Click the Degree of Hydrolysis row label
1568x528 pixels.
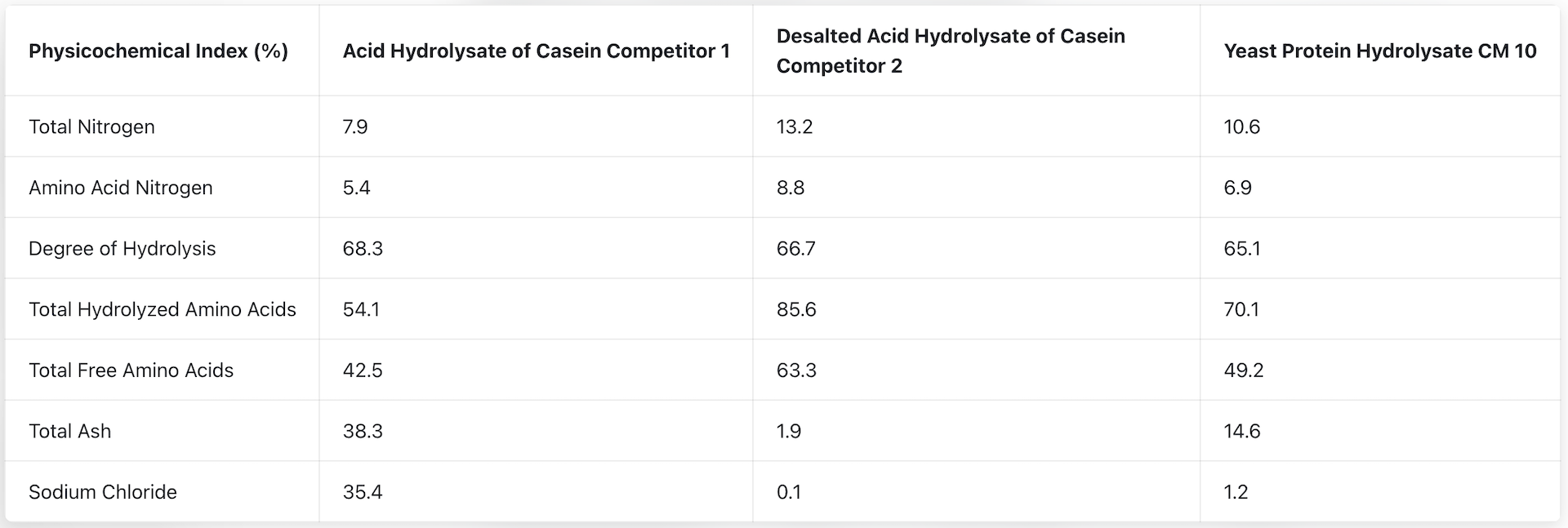point(122,248)
